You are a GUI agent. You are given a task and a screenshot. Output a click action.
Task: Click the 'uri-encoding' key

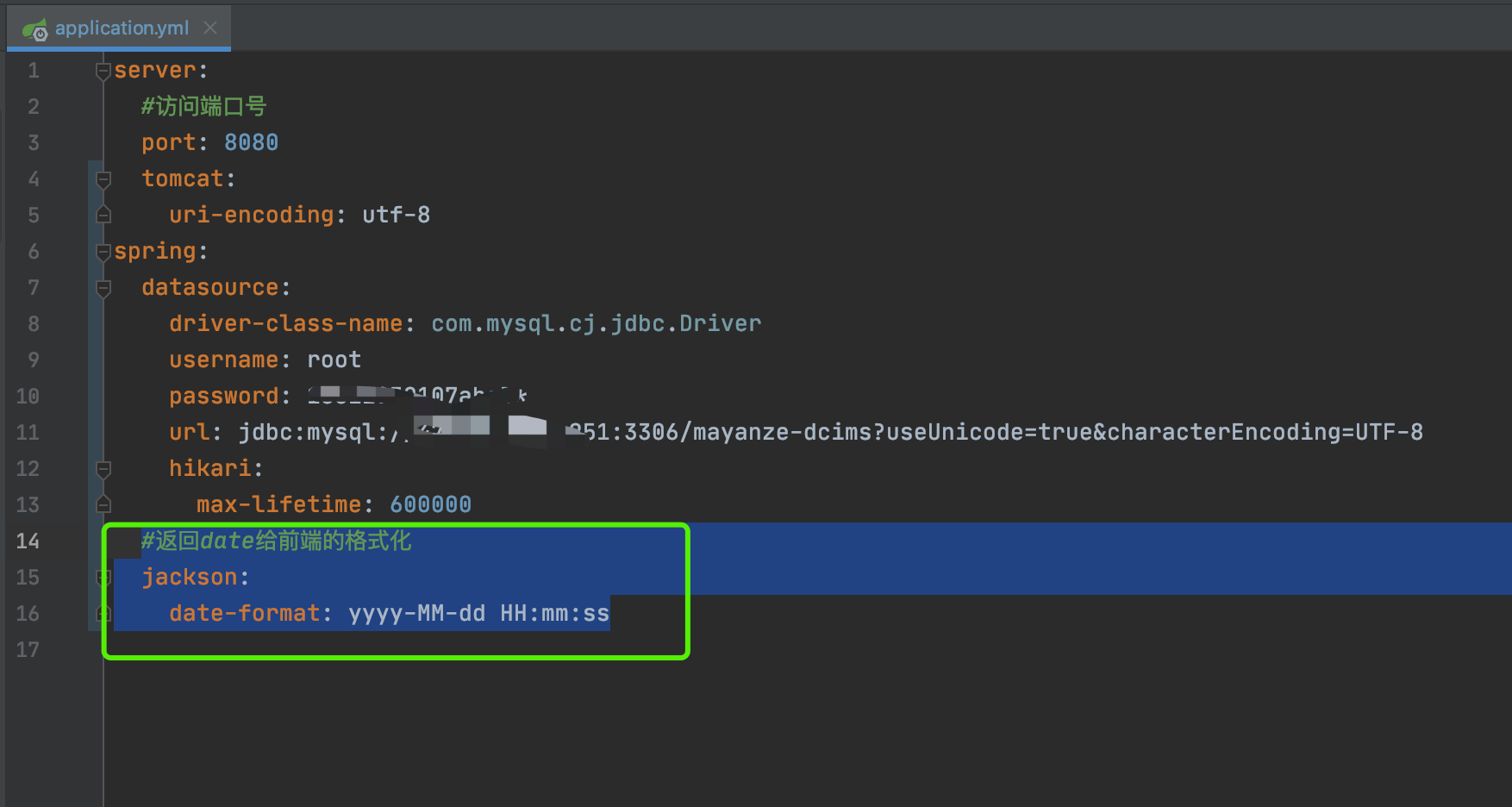(252, 215)
